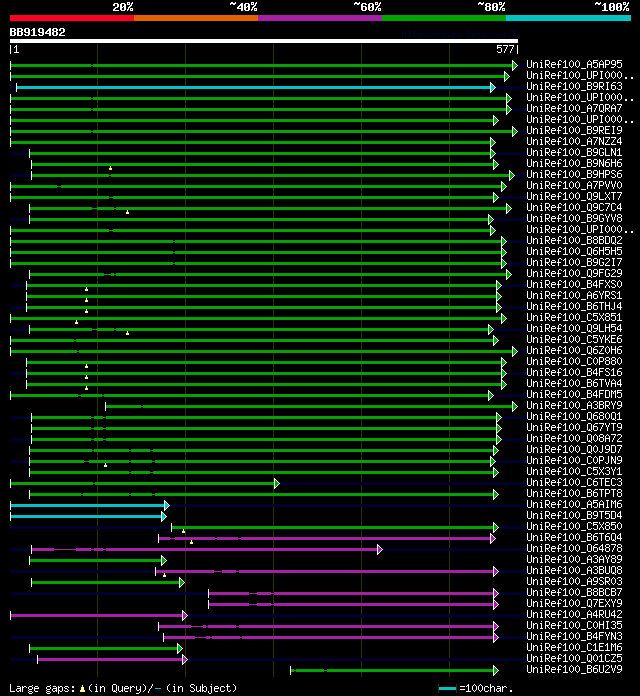Click the UniRef100_C0P880 label
Screen dimensions: 640x696
tap(574, 361)
